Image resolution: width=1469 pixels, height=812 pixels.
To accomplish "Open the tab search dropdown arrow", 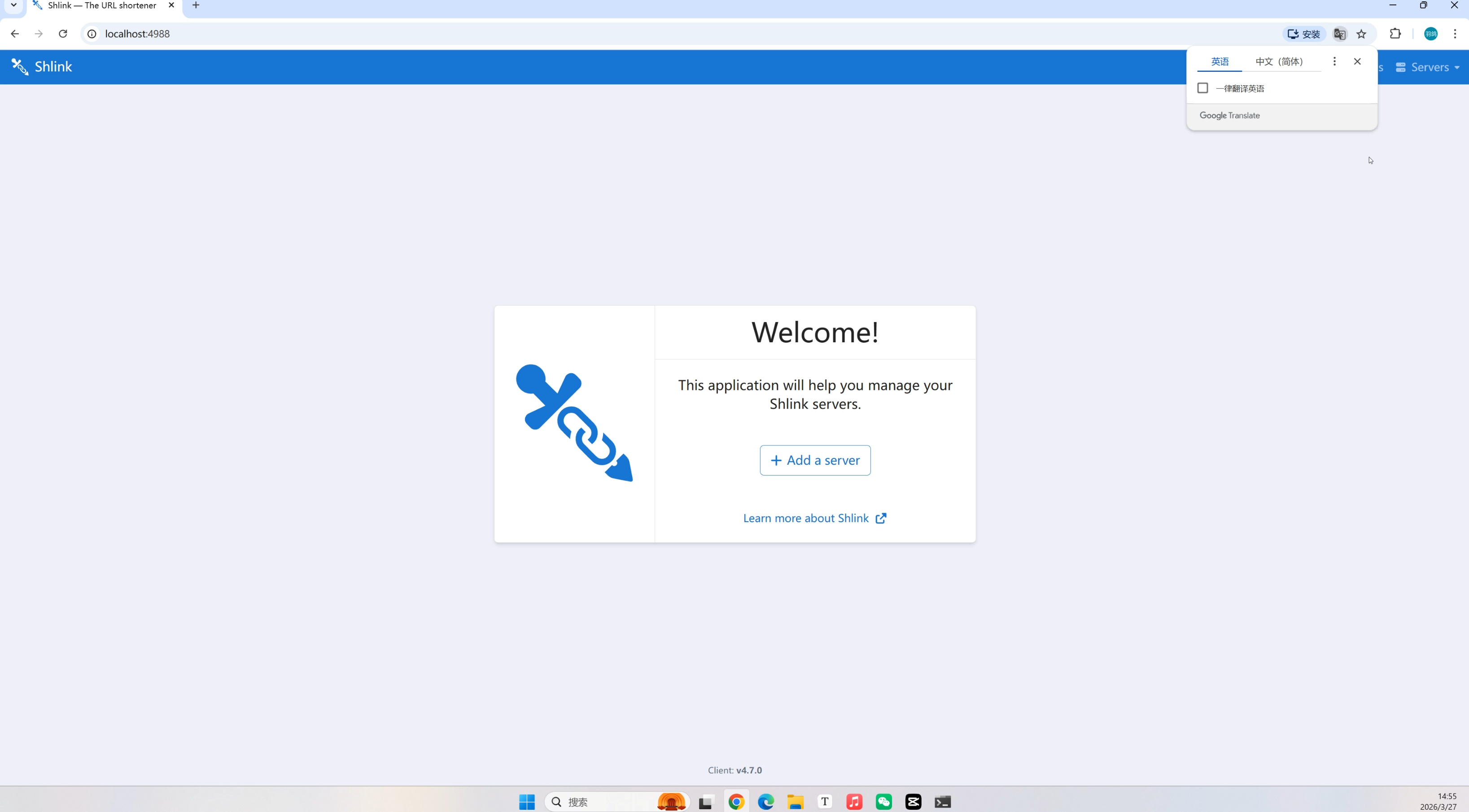I will (14, 5).
